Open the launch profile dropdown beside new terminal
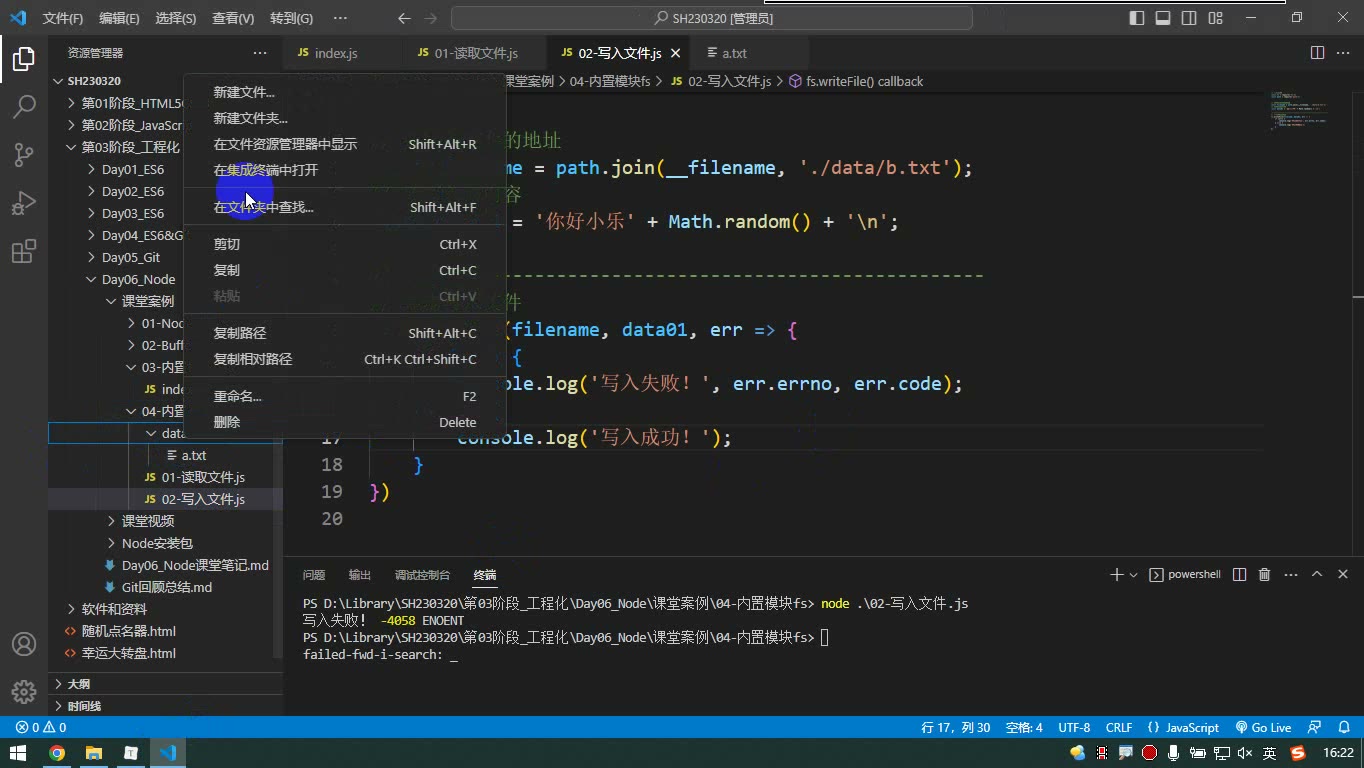The image size is (1364, 768). point(1133,575)
